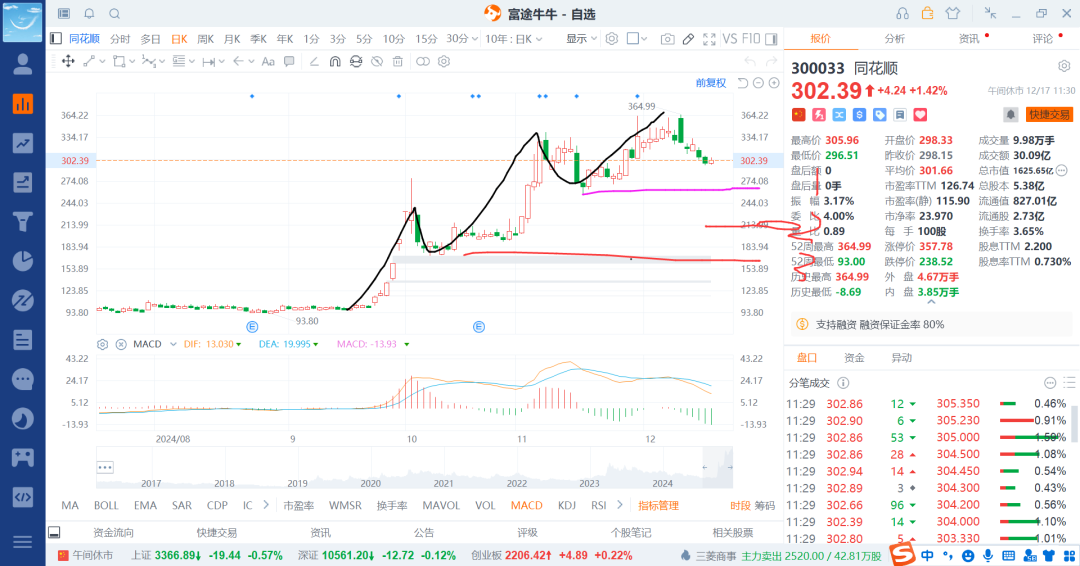Open the chat bubble sidebar icon
The width and height of the screenshot is (1080, 566).
coord(23,379)
